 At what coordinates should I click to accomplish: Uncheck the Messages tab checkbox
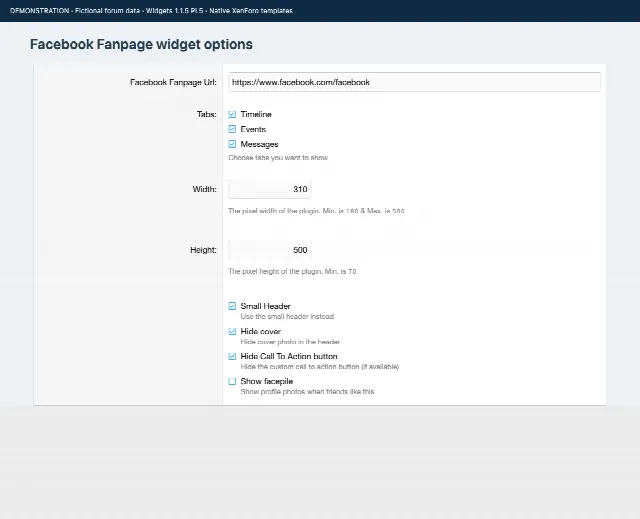tap(232, 144)
